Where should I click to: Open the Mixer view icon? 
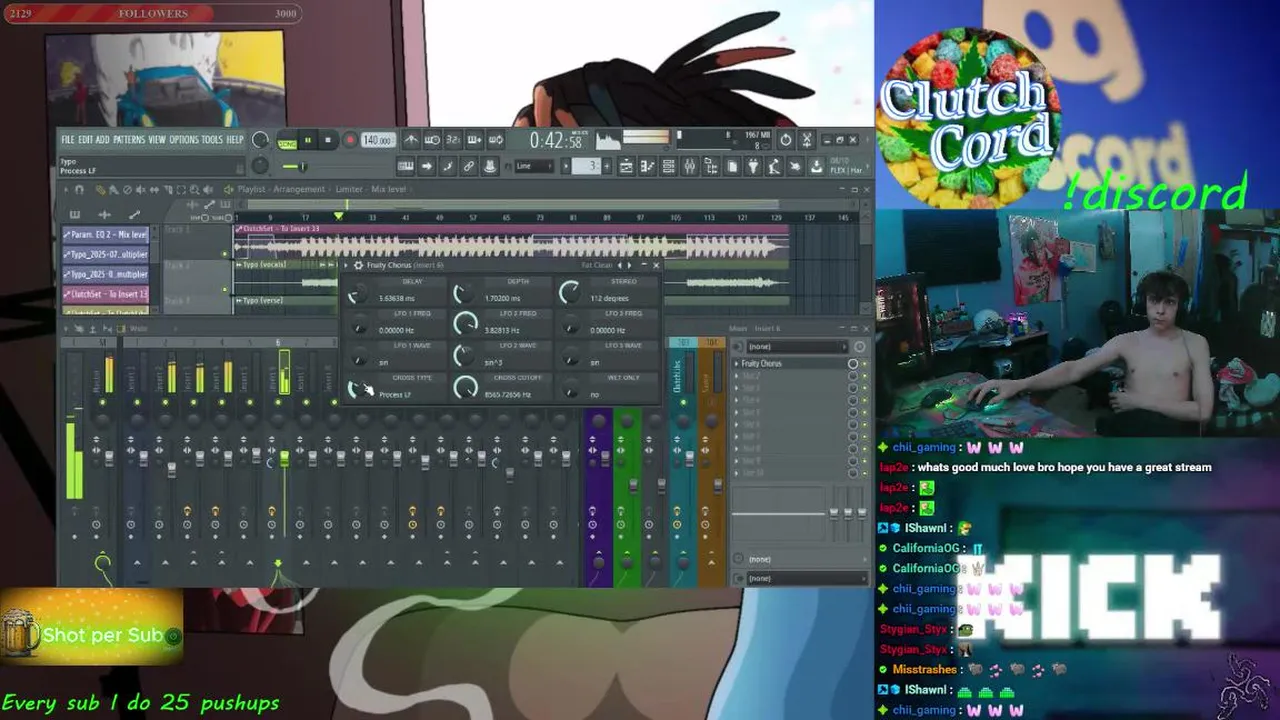pos(689,166)
